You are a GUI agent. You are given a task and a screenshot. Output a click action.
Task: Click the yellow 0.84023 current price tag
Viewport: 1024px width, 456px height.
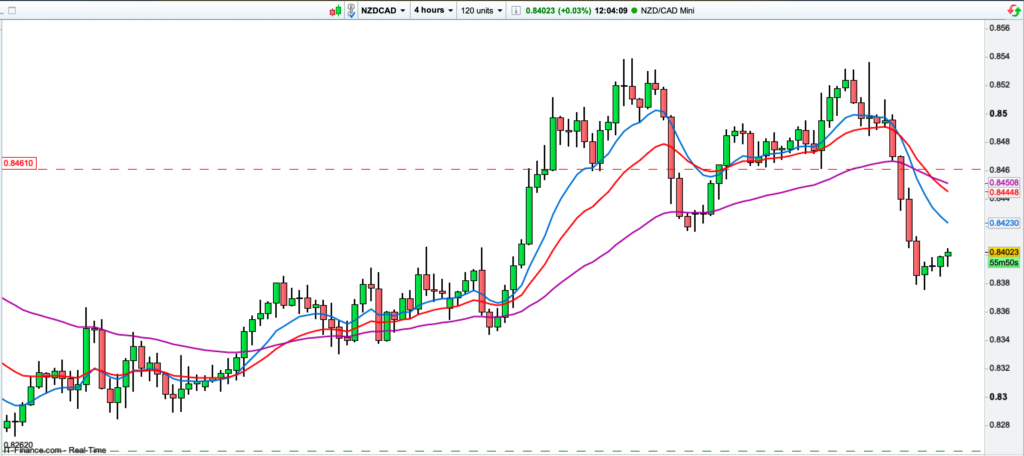pos(1002,252)
